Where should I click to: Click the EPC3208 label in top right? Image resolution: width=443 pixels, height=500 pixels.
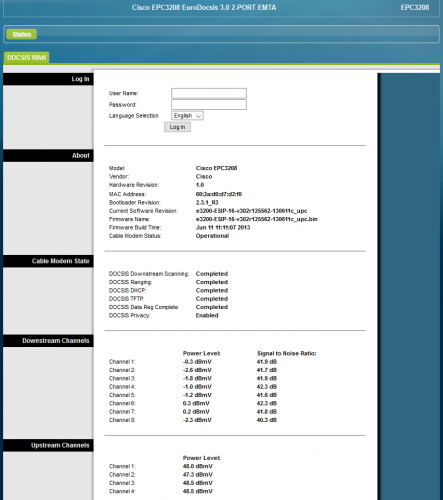pos(415,7)
